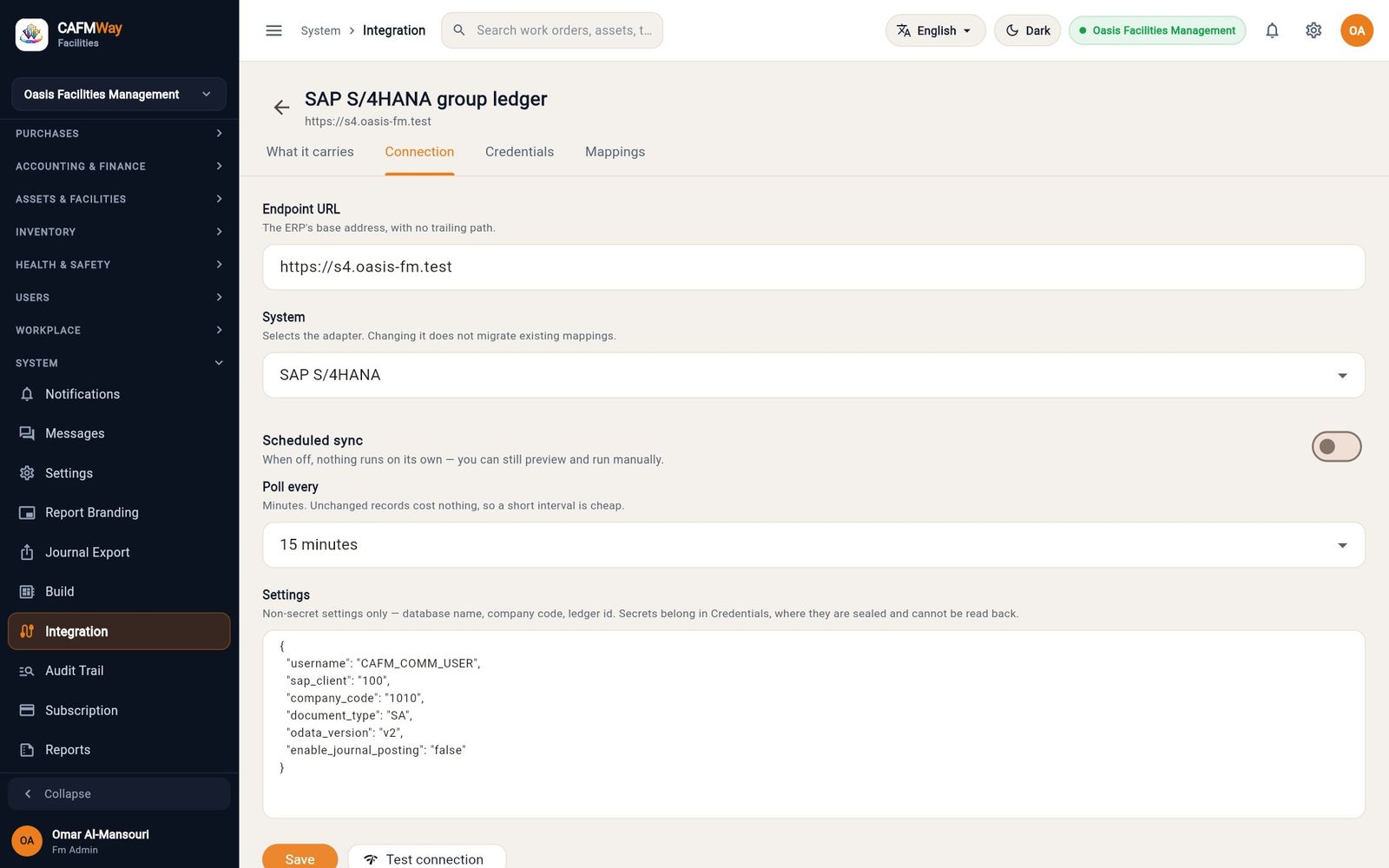Image resolution: width=1389 pixels, height=868 pixels.
Task: Click the Subscription card icon
Action: [x=27, y=710]
